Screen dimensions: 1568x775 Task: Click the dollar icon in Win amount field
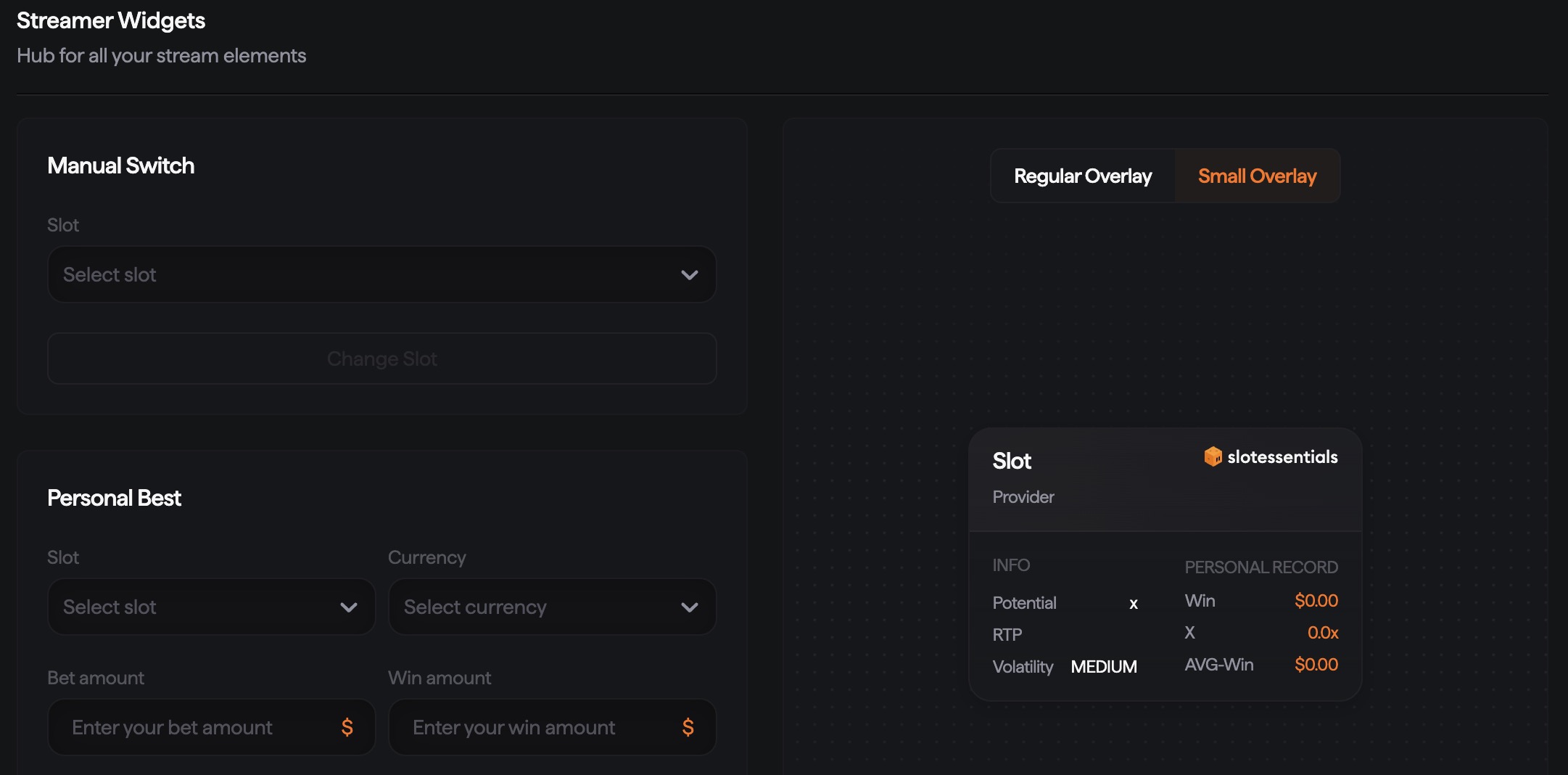click(688, 727)
